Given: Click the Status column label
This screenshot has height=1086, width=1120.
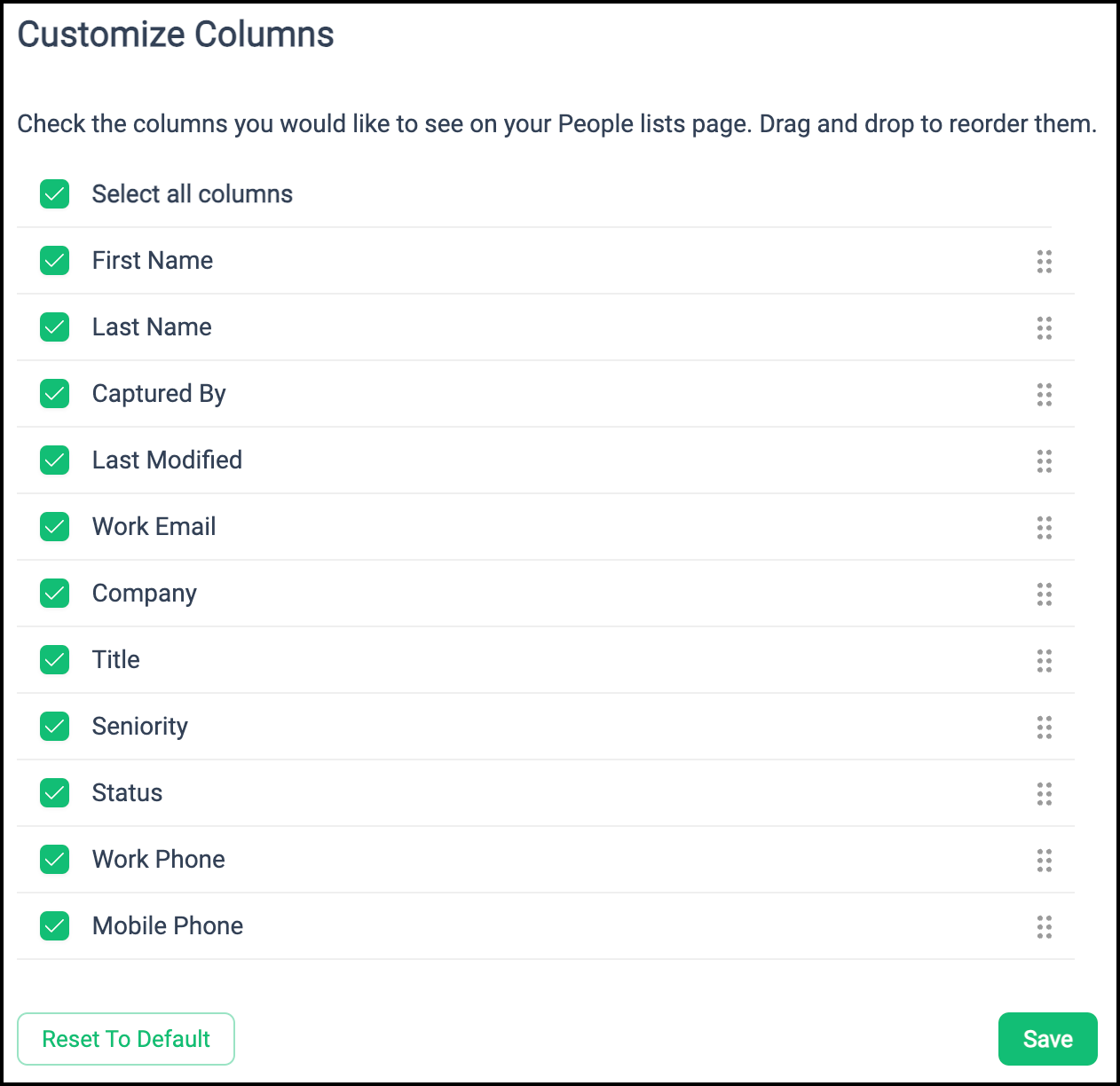Looking at the screenshot, I should 128,792.
